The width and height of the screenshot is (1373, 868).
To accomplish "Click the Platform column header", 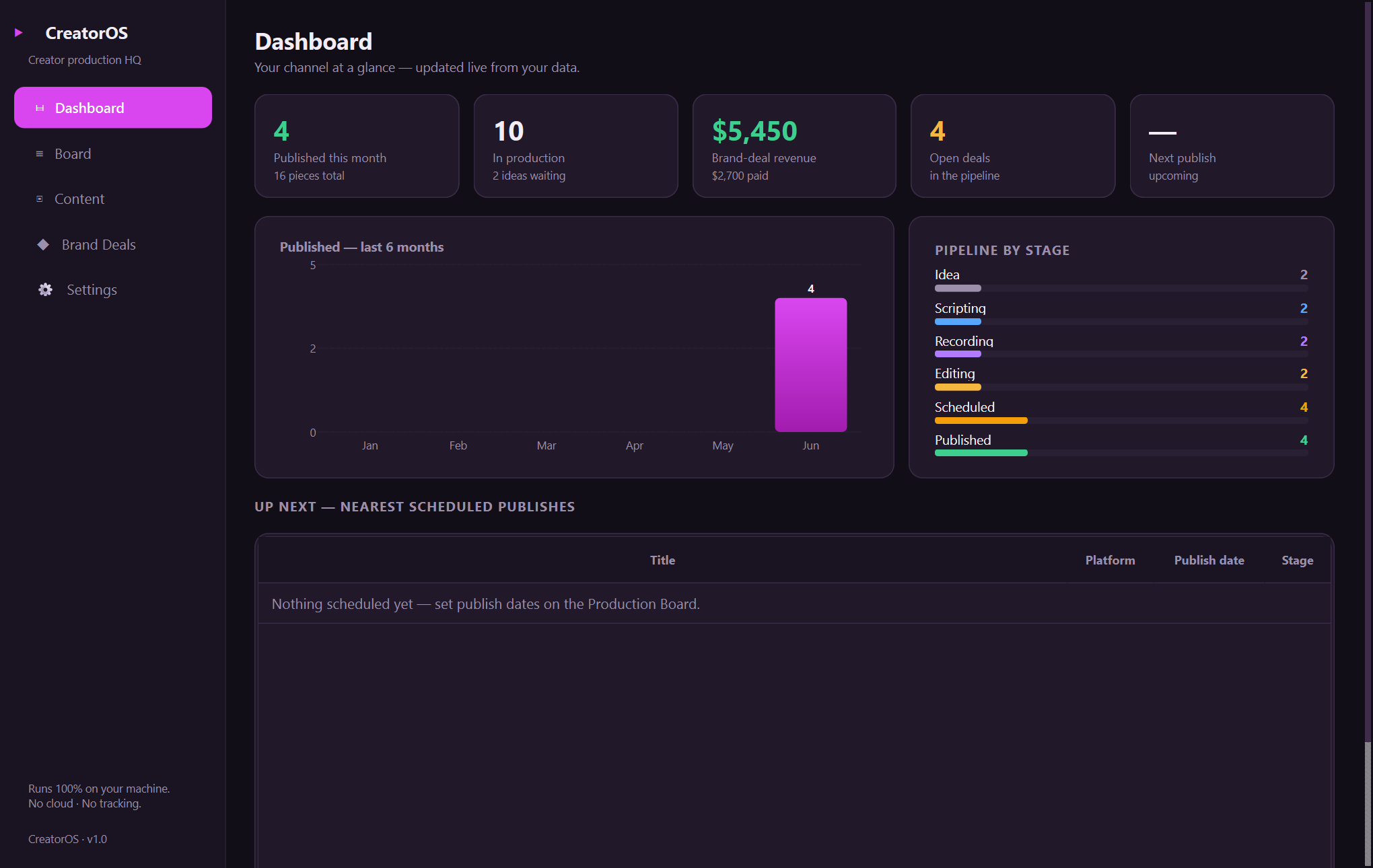I will (x=1110, y=560).
